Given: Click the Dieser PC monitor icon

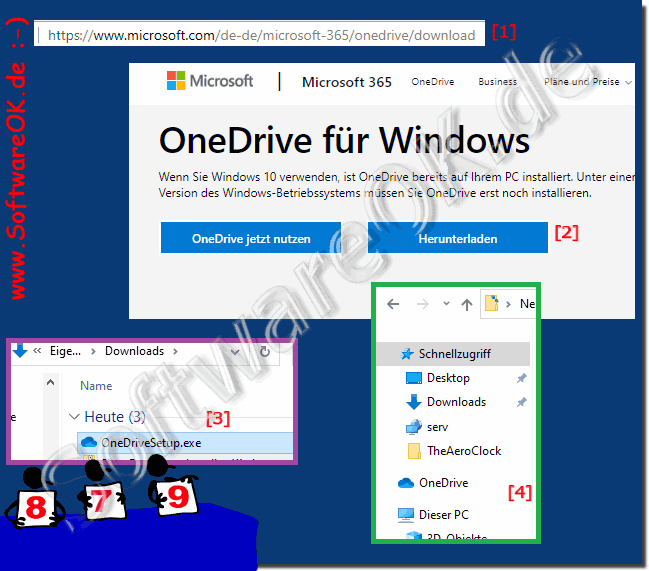Looking at the screenshot, I should coord(406,515).
